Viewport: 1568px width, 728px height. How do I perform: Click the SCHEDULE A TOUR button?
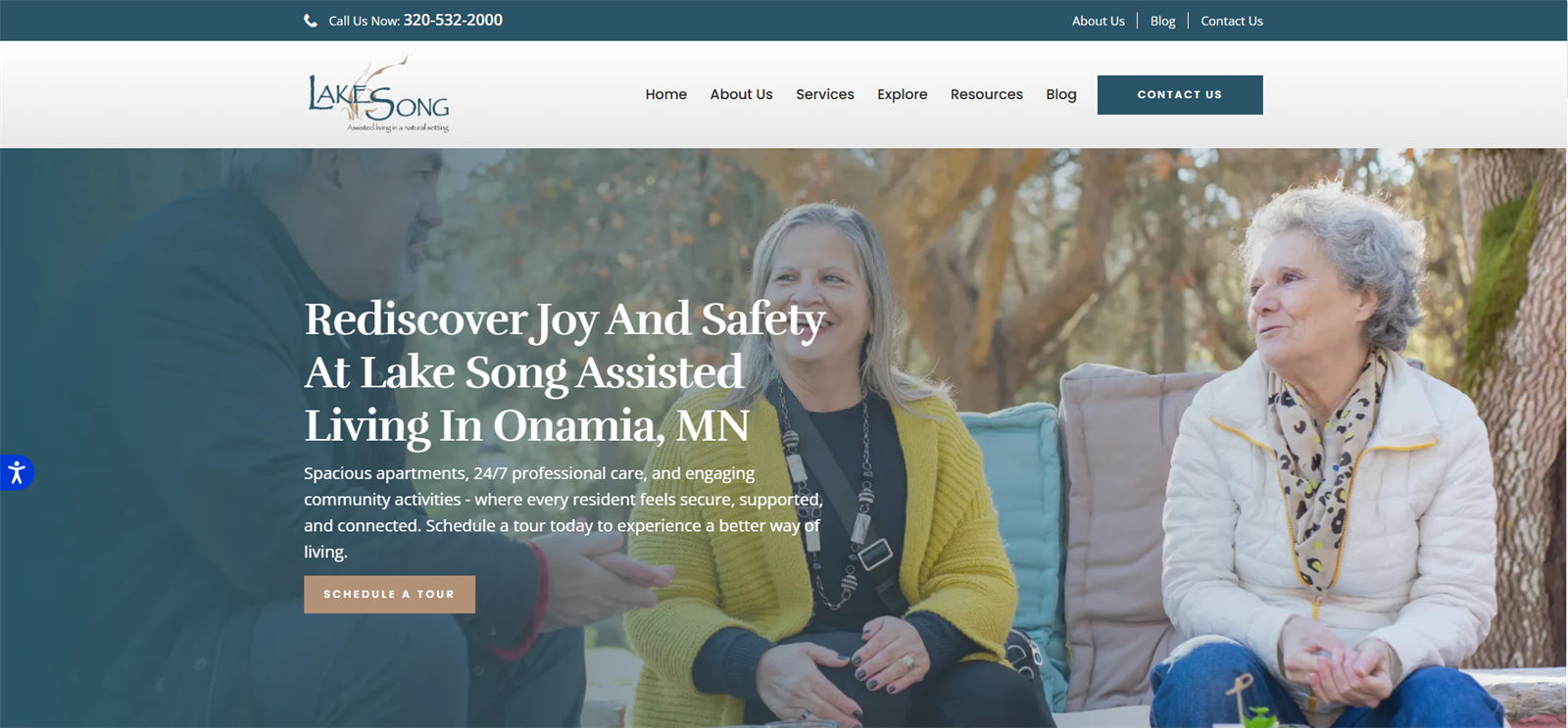(389, 595)
